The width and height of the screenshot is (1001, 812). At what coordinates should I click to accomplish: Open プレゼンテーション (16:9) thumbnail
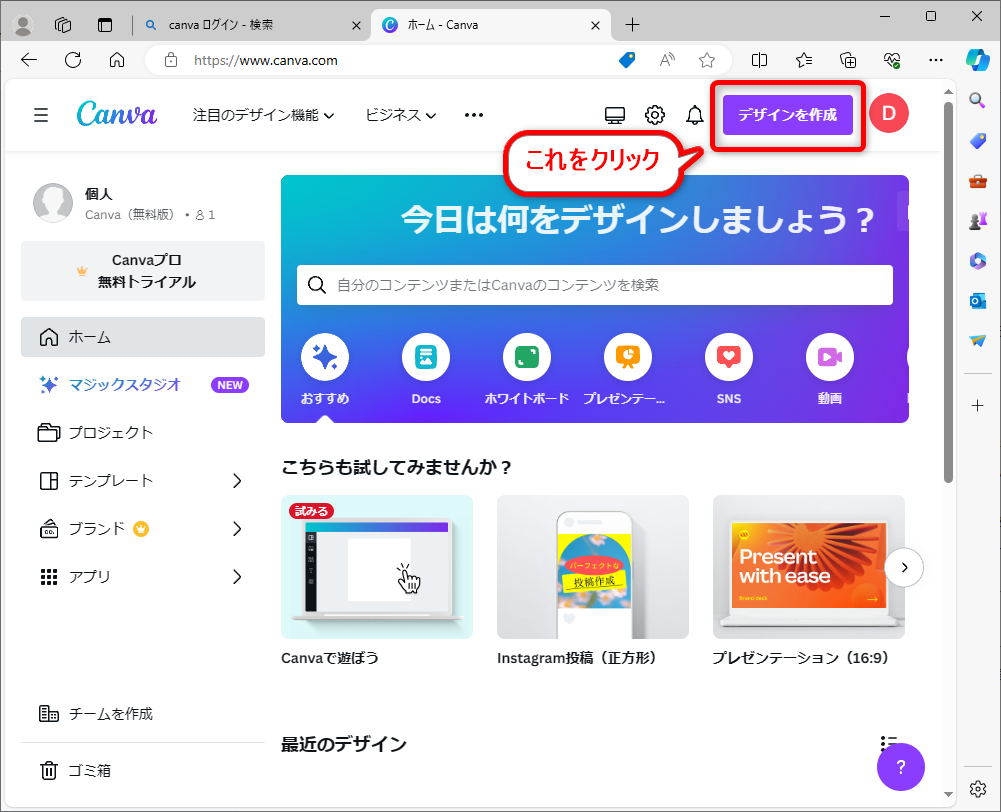[x=808, y=567]
